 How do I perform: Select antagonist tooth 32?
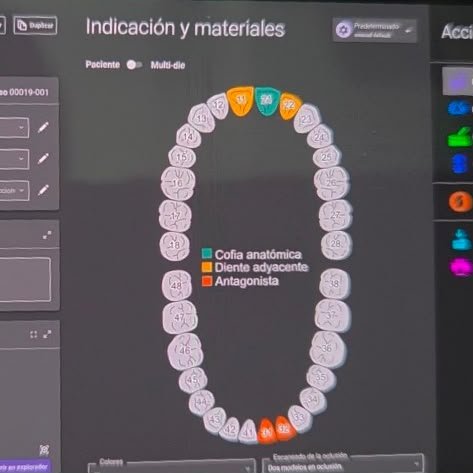coord(284,428)
